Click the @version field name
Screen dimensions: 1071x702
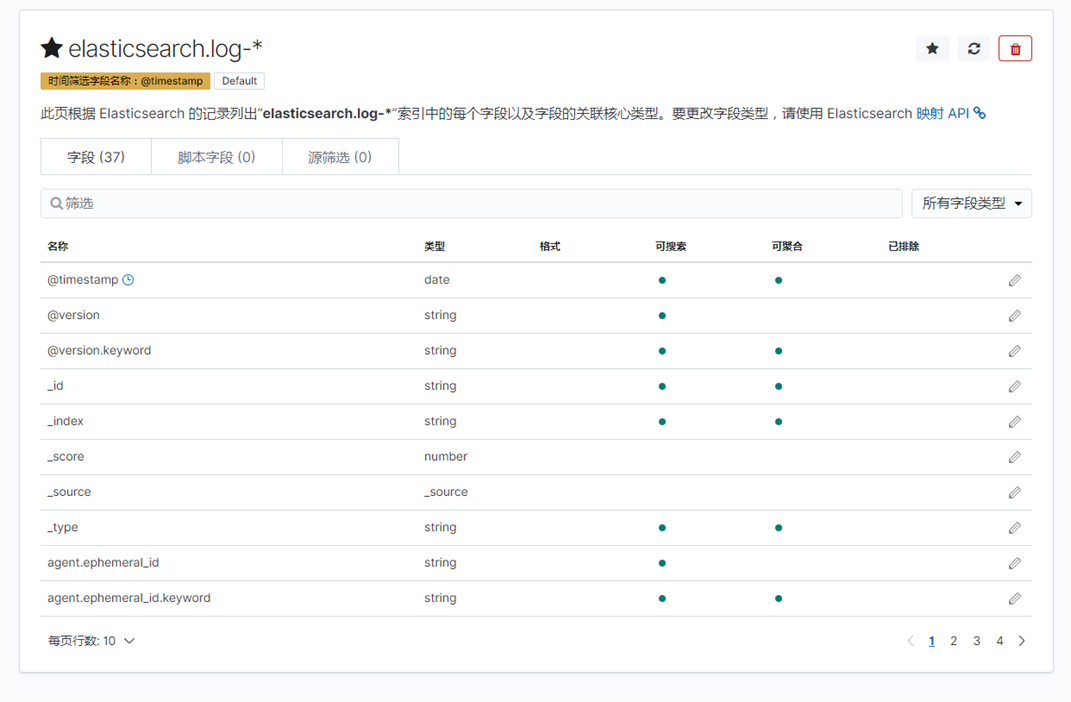pyautogui.click(x=73, y=315)
